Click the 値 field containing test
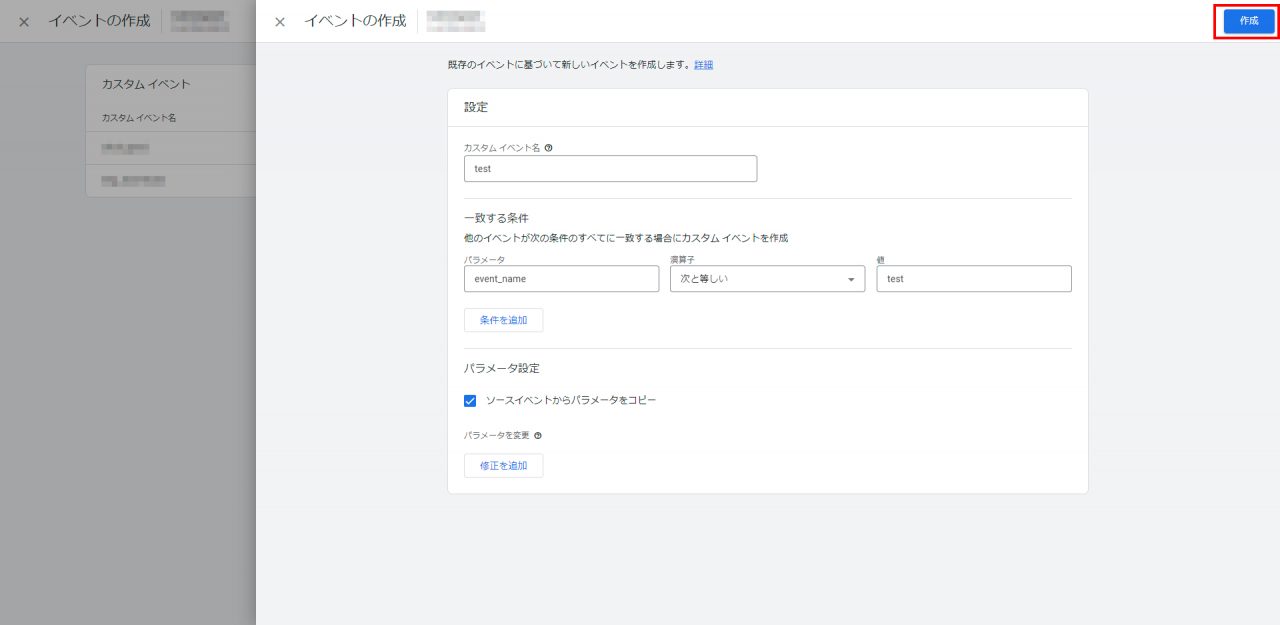 [x=974, y=279]
